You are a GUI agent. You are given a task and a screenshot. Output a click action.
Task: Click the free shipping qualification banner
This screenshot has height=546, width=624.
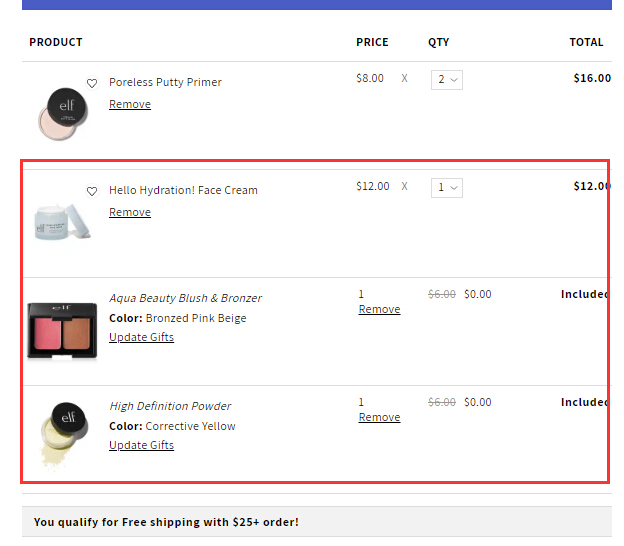point(166,522)
